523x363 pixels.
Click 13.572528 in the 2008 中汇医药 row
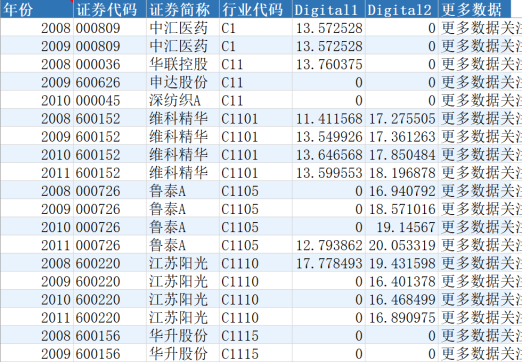click(329, 28)
